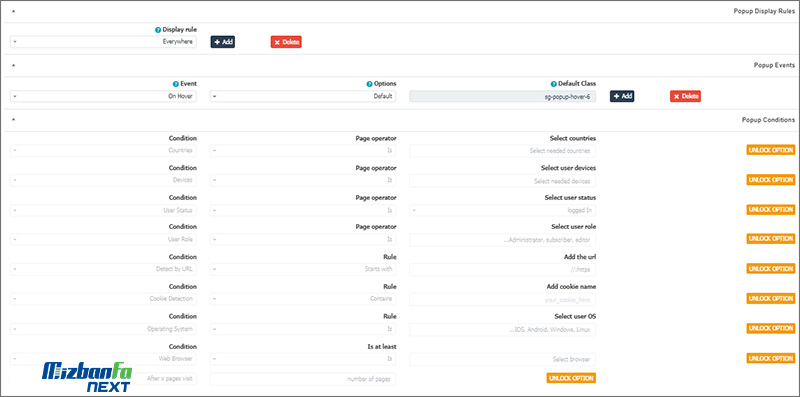This screenshot has width=800, height=397.
Task: Open the User Role condition dropdown
Action: coord(103,239)
